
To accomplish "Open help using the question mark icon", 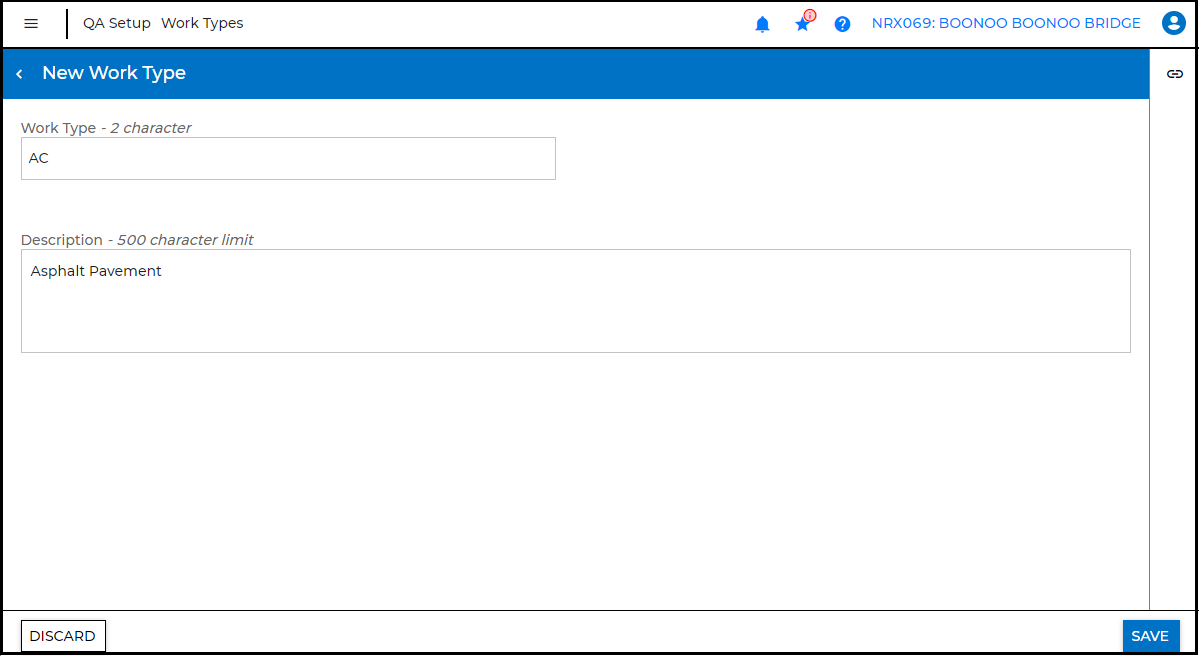I will click(x=842, y=23).
